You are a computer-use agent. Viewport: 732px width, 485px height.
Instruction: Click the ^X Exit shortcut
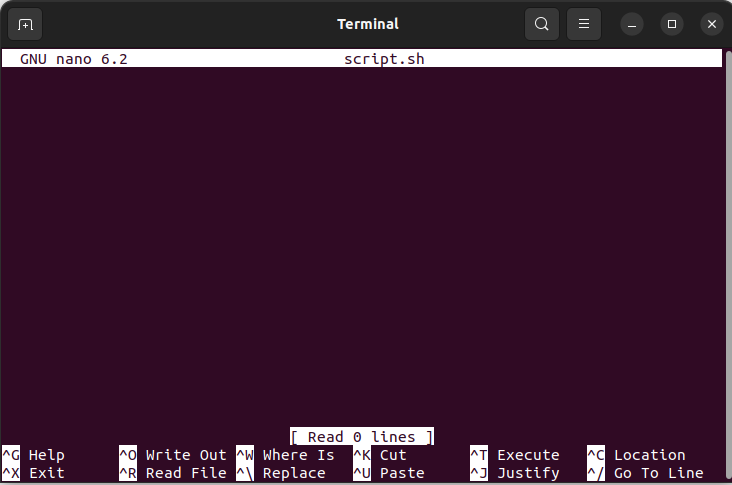(33, 473)
